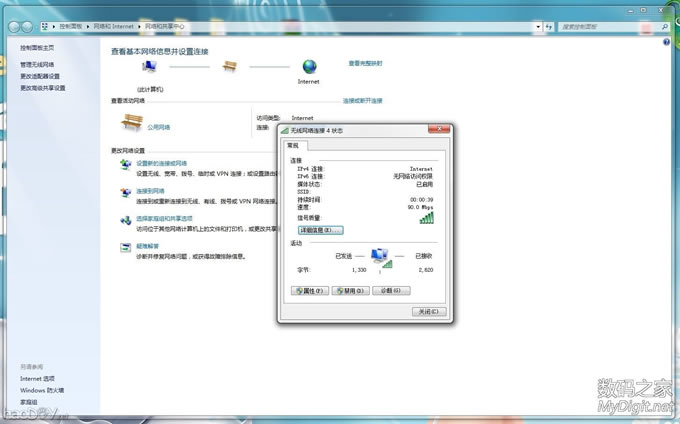The width and height of the screenshot is (680, 424).
Task: Click the 设置新的连接或网络 icon
Action: pyautogui.click(x=125, y=165)
